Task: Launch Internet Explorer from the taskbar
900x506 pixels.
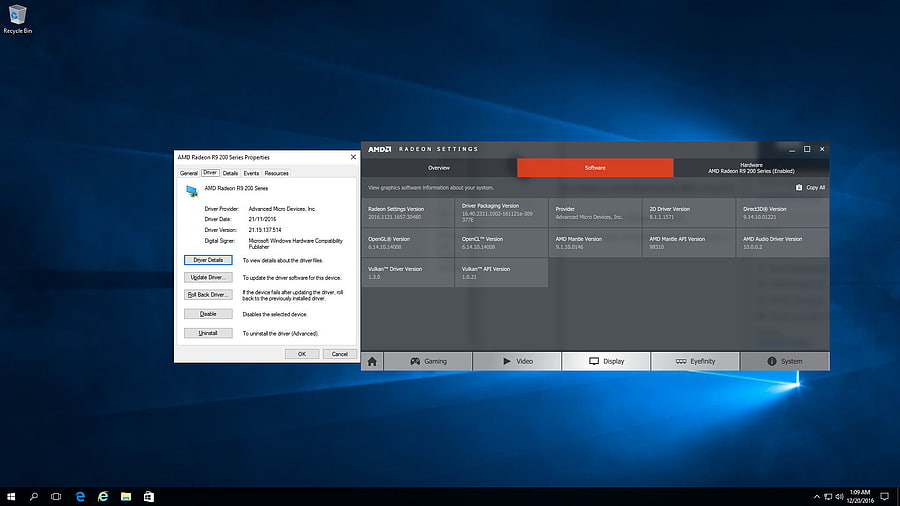Action: tap(103, 496)
